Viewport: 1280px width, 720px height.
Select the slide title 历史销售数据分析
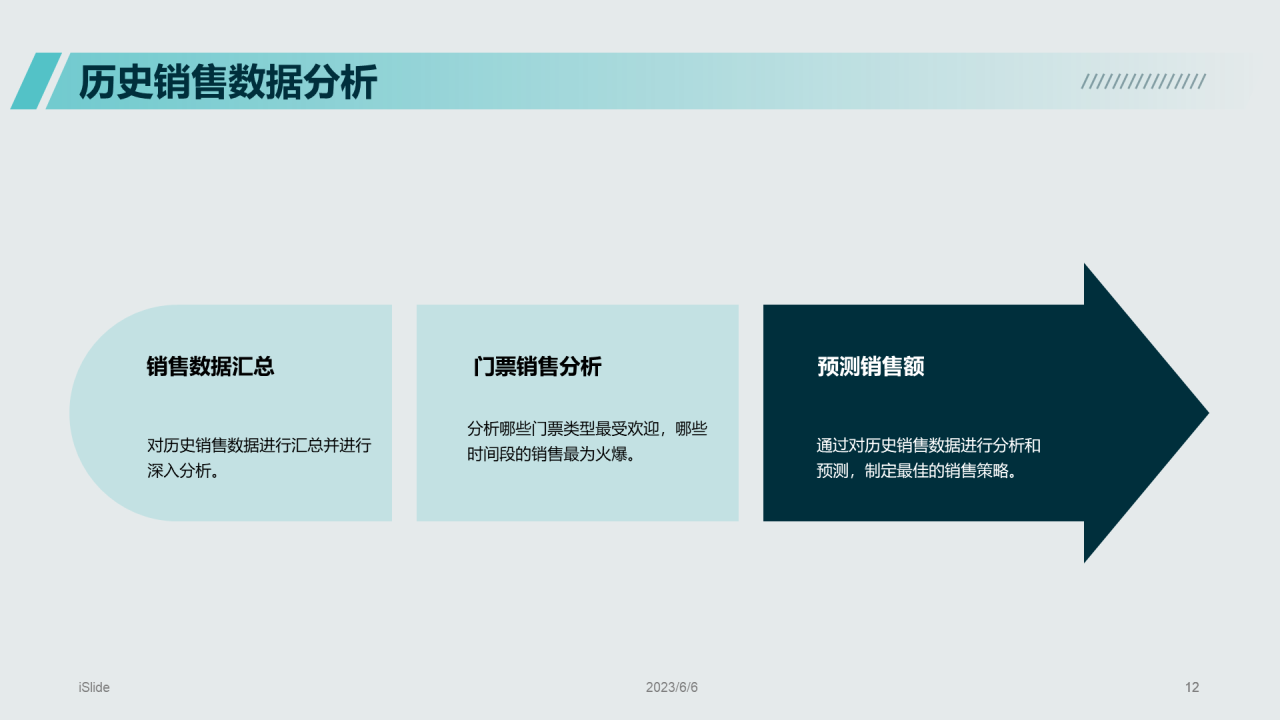point(228,82)
